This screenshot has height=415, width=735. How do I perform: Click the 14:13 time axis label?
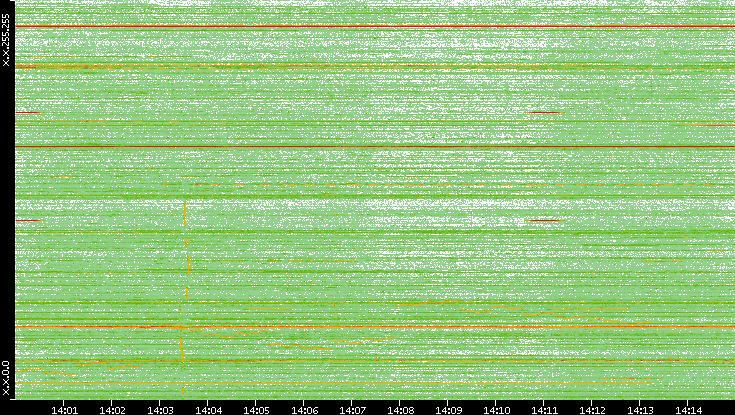[640, 410]
